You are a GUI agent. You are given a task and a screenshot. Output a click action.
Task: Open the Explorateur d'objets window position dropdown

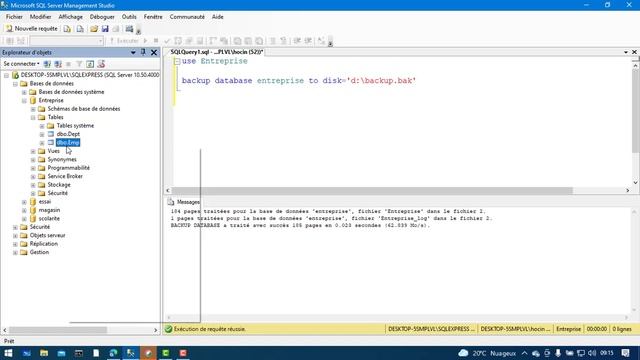(x=133, y=52)
